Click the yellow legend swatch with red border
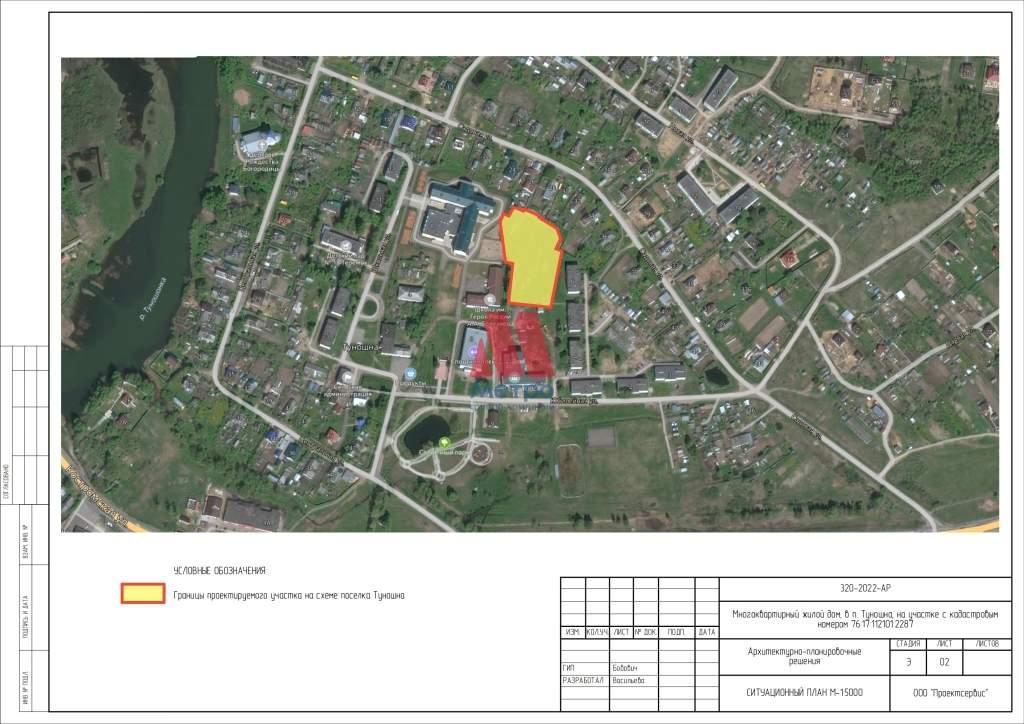 143,594
